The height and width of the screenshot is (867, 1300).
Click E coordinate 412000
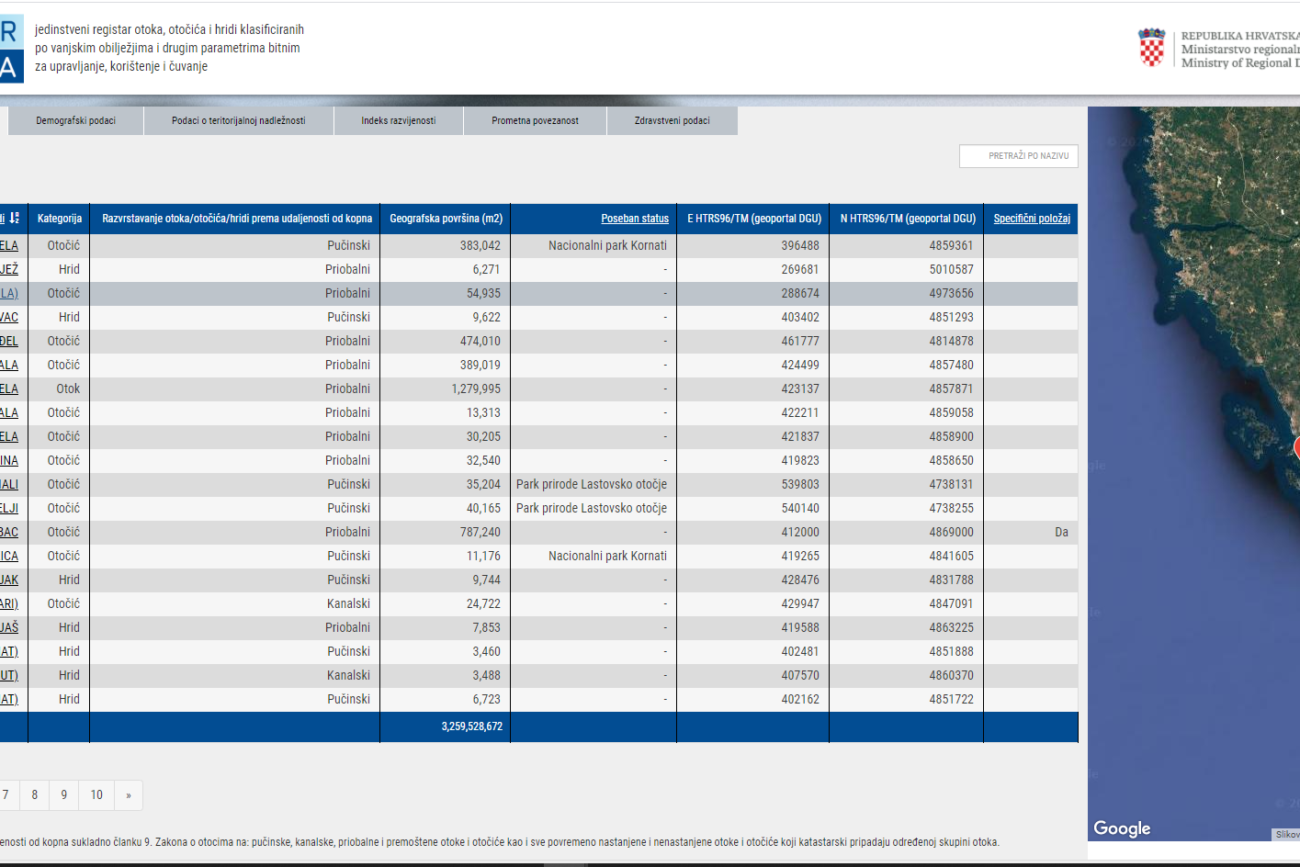click(x=800, y=532)
